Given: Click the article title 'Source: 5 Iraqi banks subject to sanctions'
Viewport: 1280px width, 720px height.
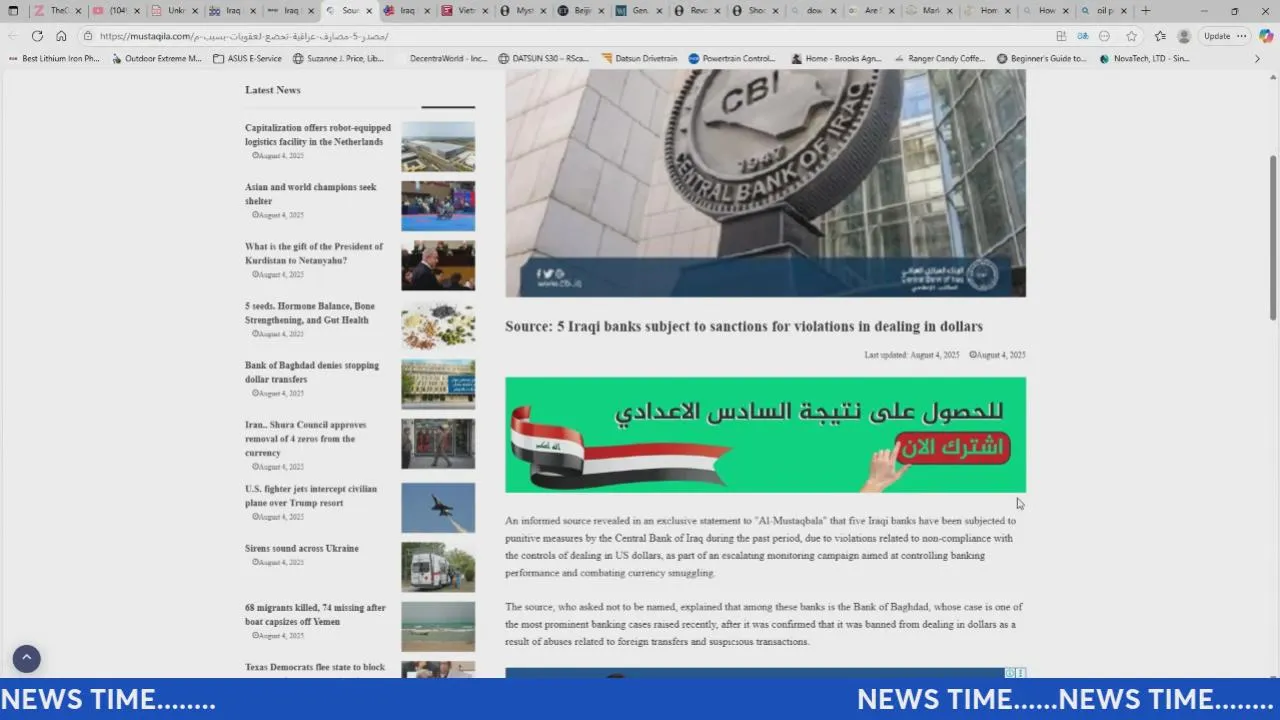Looking at the screenshot, I should click(744, 326).
